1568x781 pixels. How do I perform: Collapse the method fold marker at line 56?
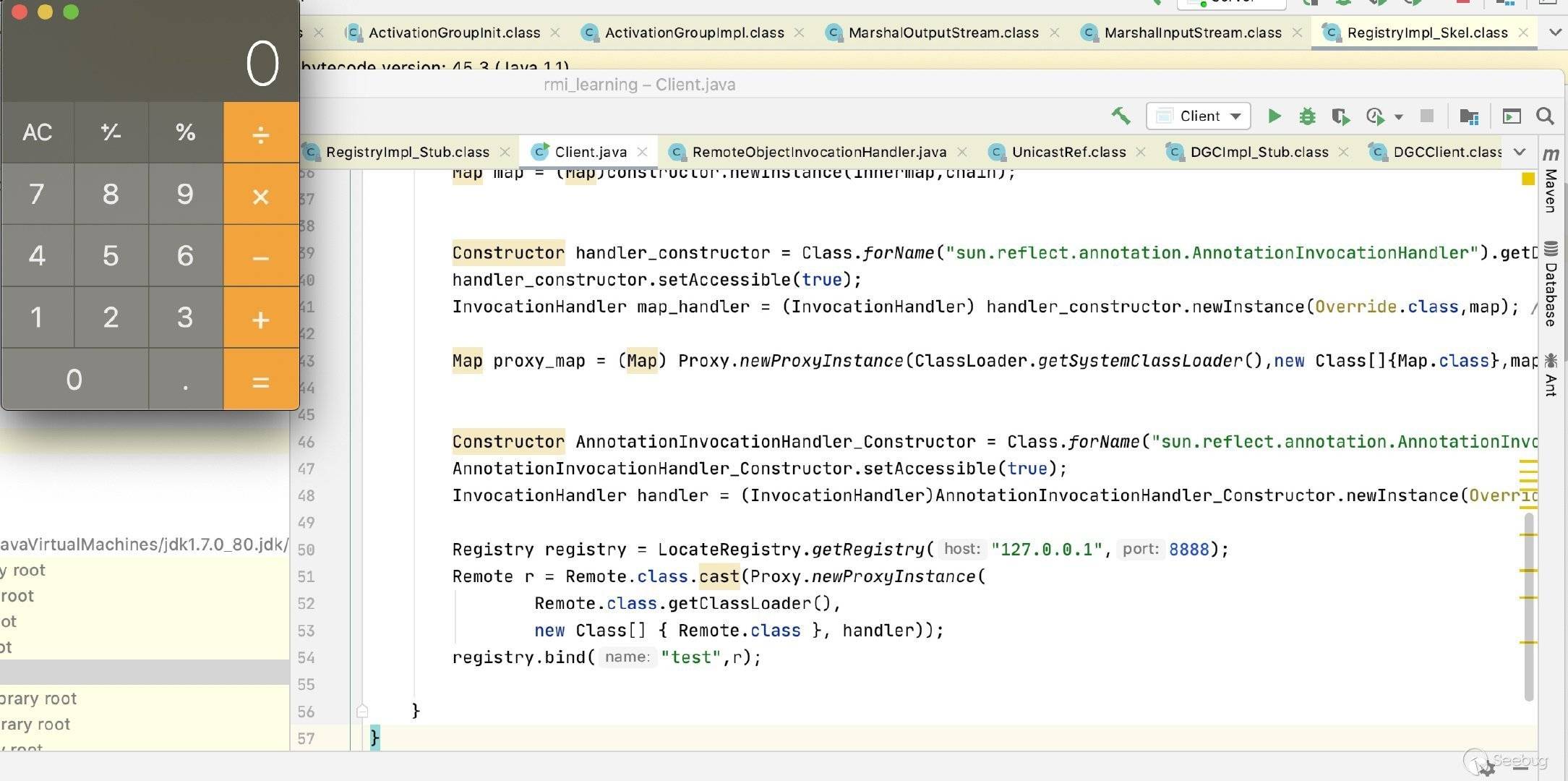[x=362, y=712]
